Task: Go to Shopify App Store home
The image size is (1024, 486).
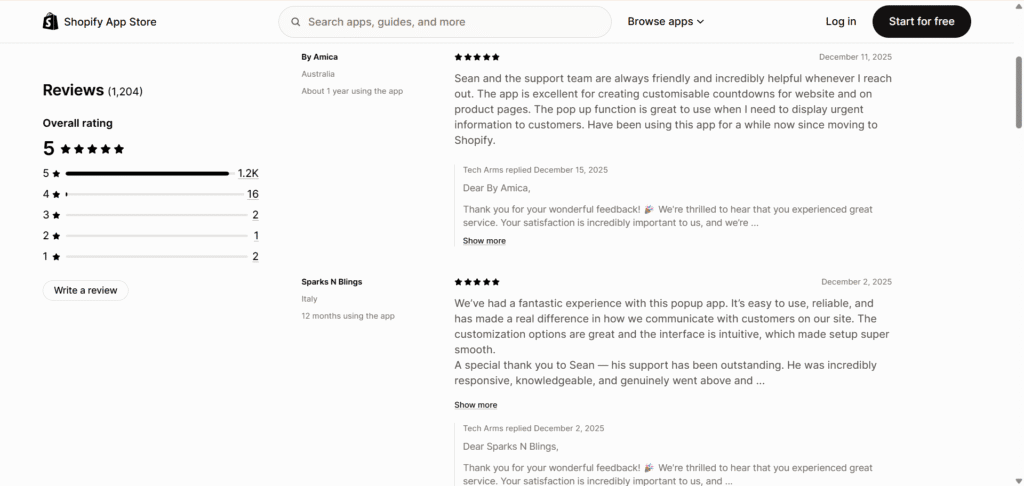Action: (109, 22)
